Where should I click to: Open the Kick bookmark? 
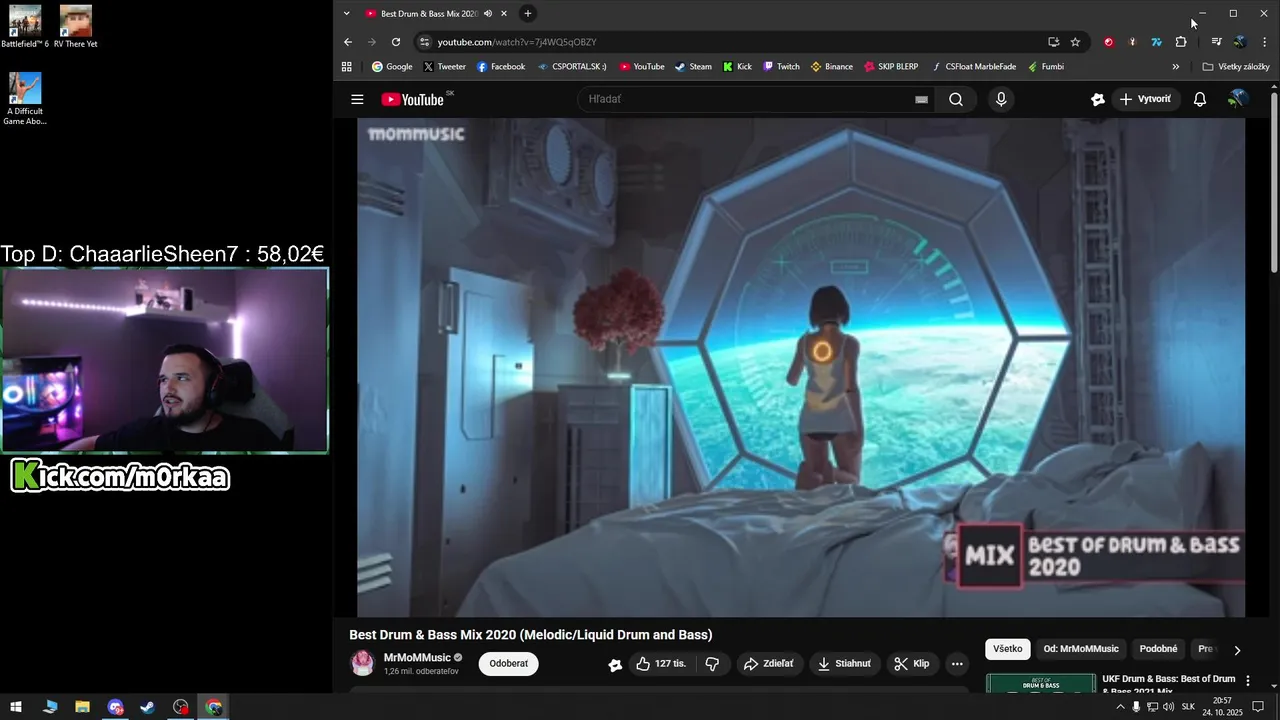click(737, 67)
